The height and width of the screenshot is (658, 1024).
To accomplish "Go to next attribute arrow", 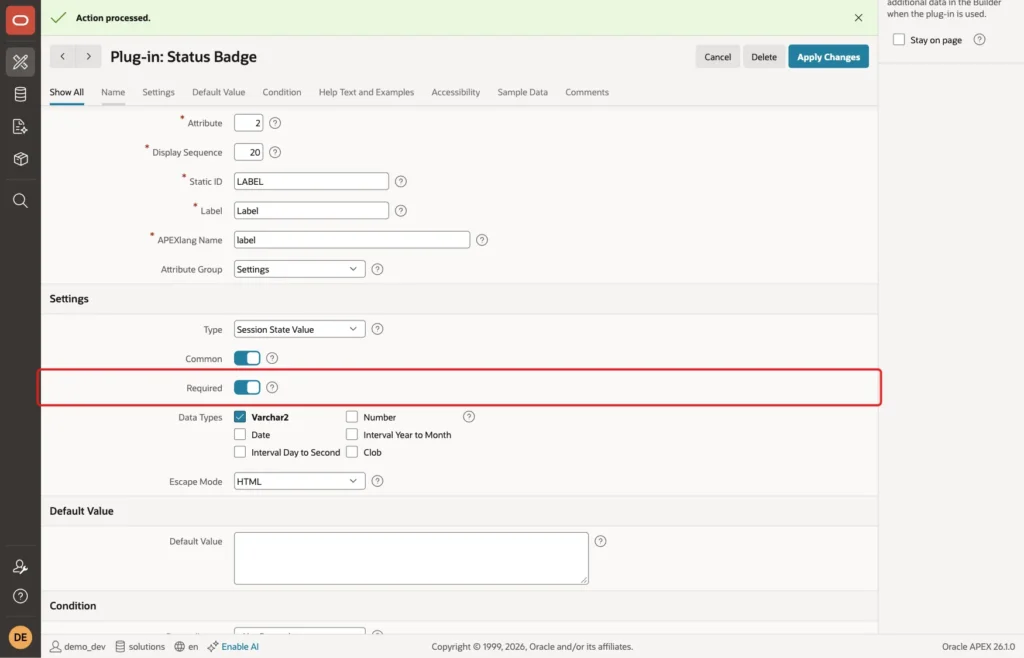I will 88,57.
